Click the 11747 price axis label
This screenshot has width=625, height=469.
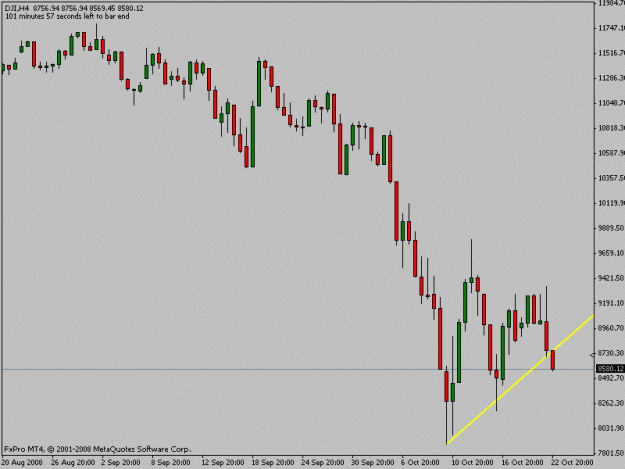pos(611,28)
